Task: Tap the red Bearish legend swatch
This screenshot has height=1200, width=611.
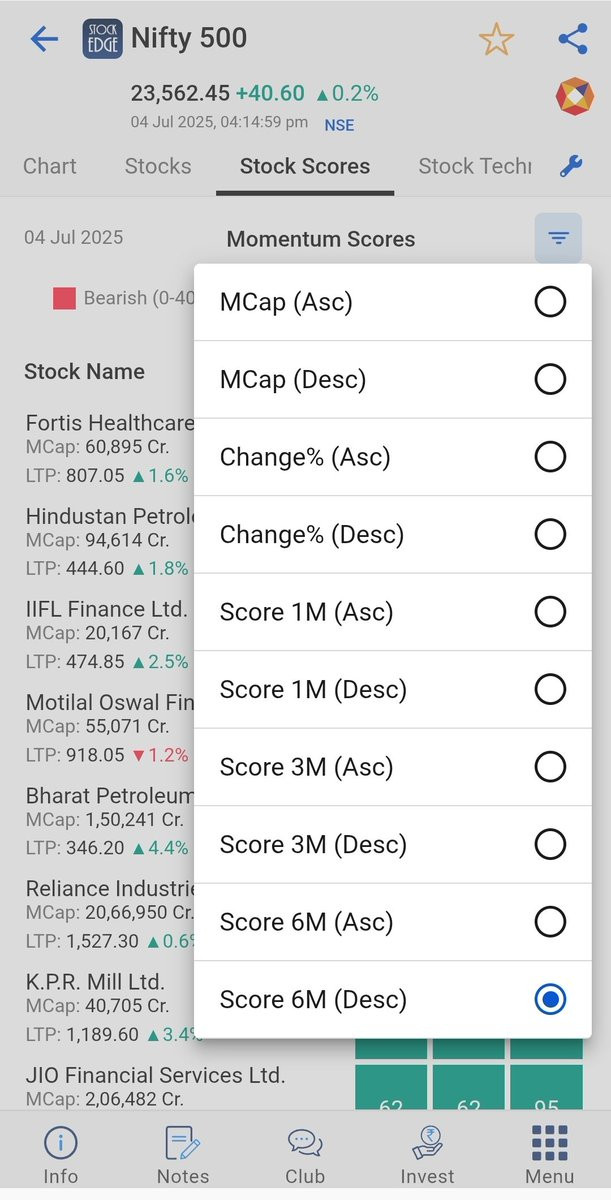Action: tap(65, 298)
